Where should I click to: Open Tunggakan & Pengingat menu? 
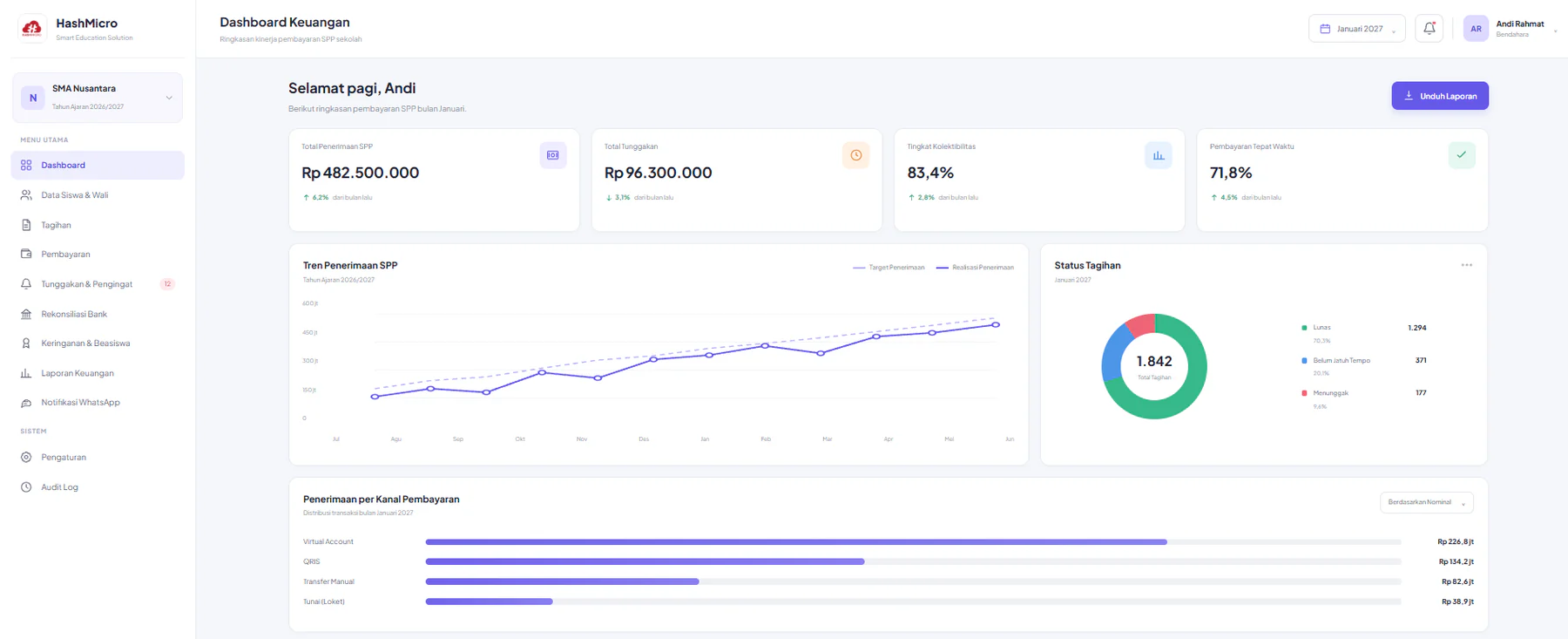98,284
